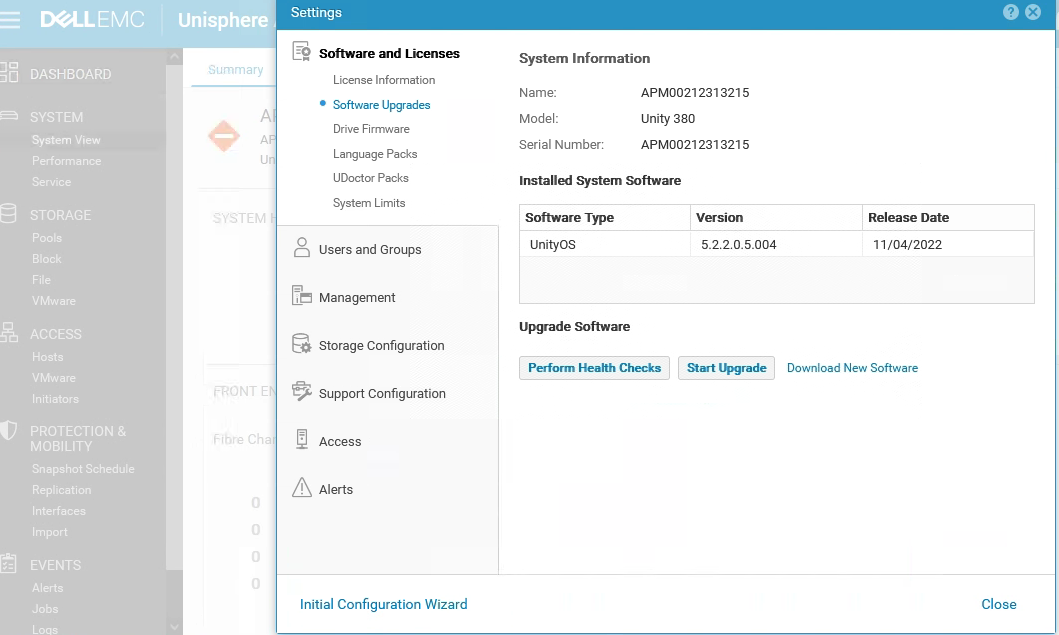This screenshot has width=1059, height=635.
Task: Open Replication in sidebar
Action: 61,490
